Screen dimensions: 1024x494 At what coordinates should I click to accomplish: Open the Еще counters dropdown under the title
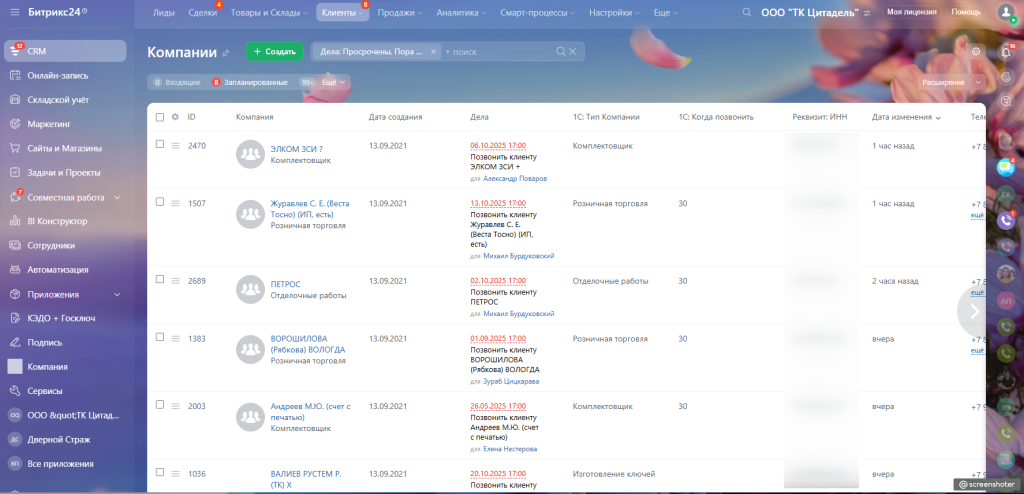[x=334, y=82]
